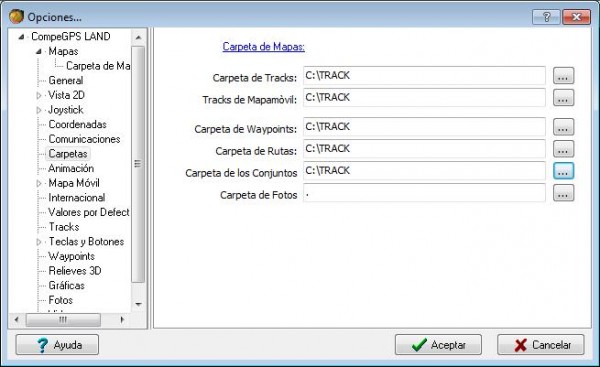Screen dimensions: 600x367
Task: Click the Carpeta de Fotos path field
Action: 424,192
